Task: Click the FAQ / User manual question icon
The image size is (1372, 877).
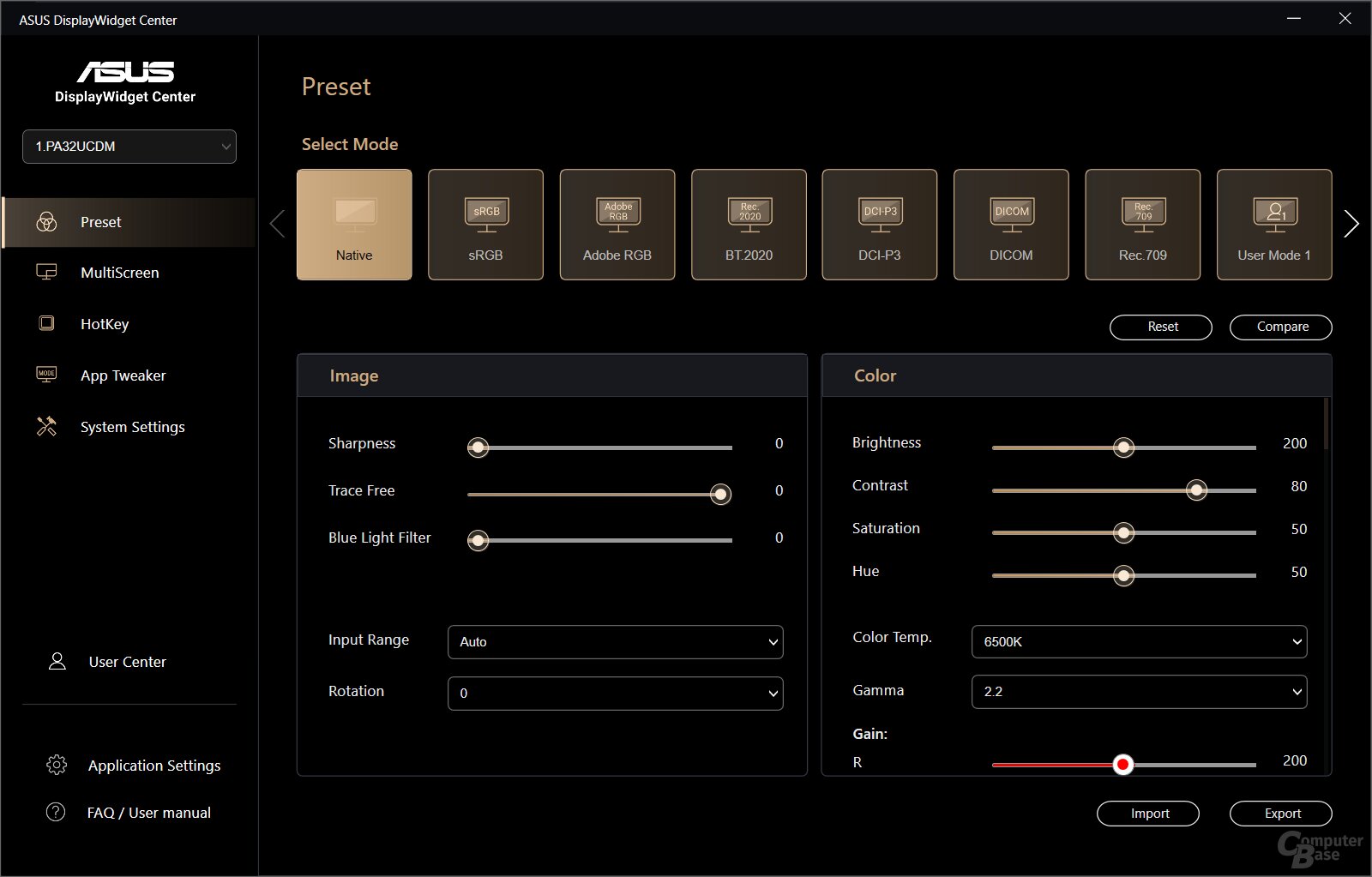Action: pos(55,812)
